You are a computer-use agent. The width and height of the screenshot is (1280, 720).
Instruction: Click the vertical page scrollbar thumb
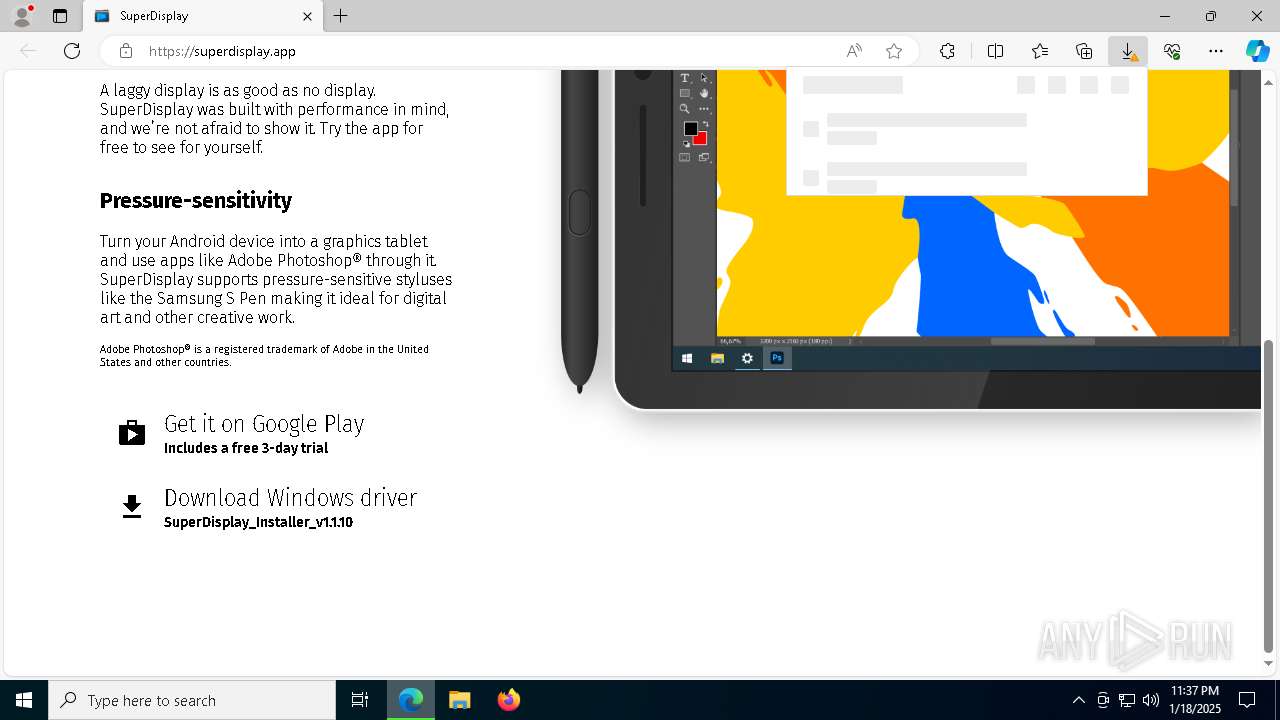[1269, 495]
